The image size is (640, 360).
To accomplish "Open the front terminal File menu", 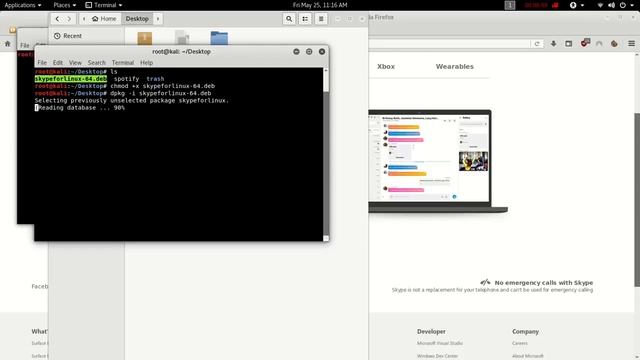I will click(x=42, y=62).
